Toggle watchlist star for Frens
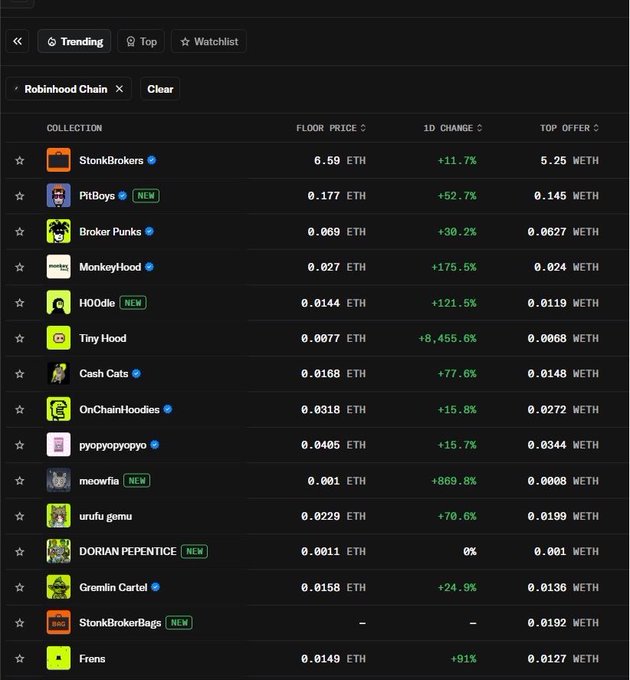 [20, 658]
